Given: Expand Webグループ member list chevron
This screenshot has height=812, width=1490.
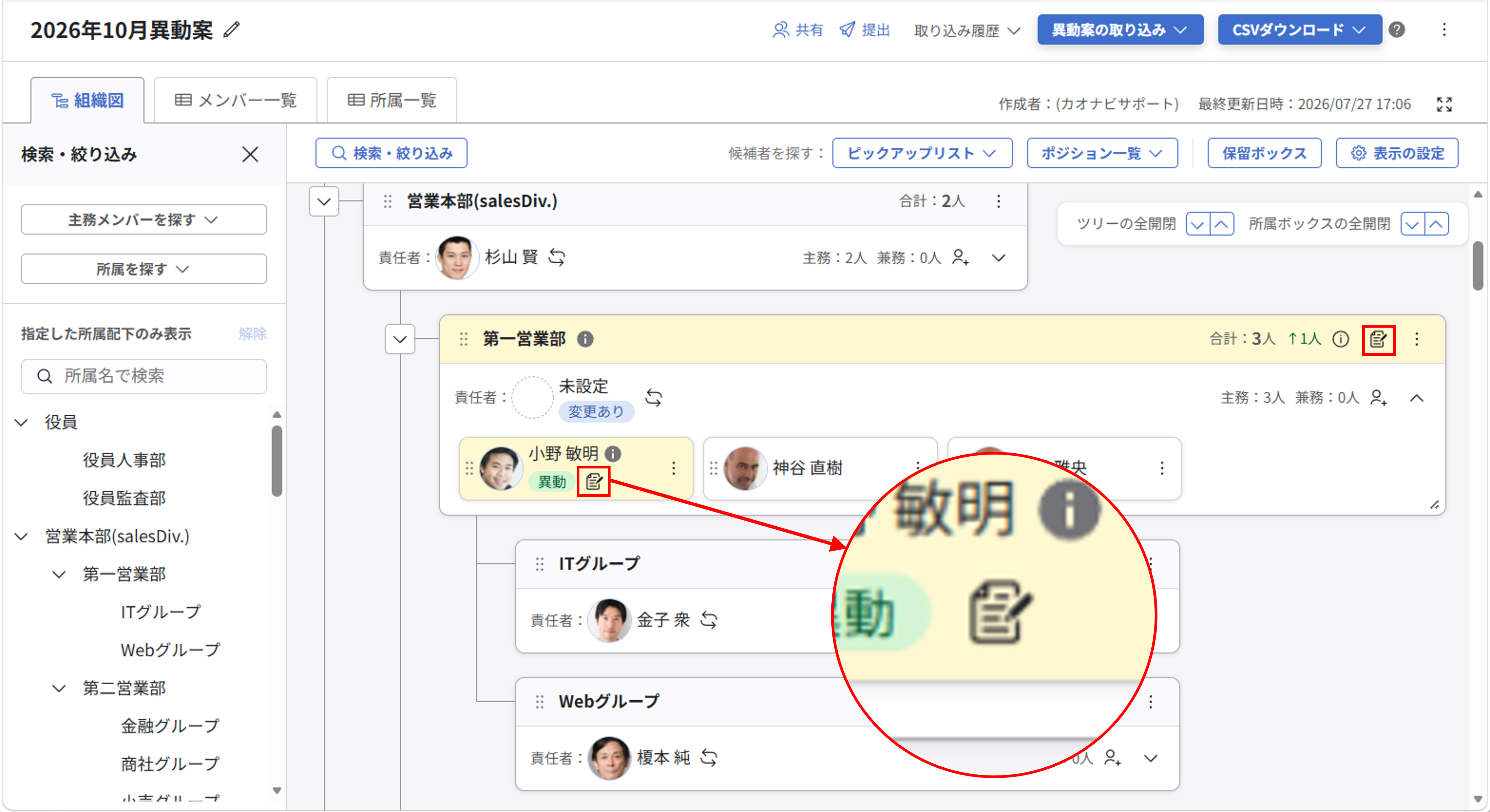Looking at the screenshot, I should click(1150, 758).
